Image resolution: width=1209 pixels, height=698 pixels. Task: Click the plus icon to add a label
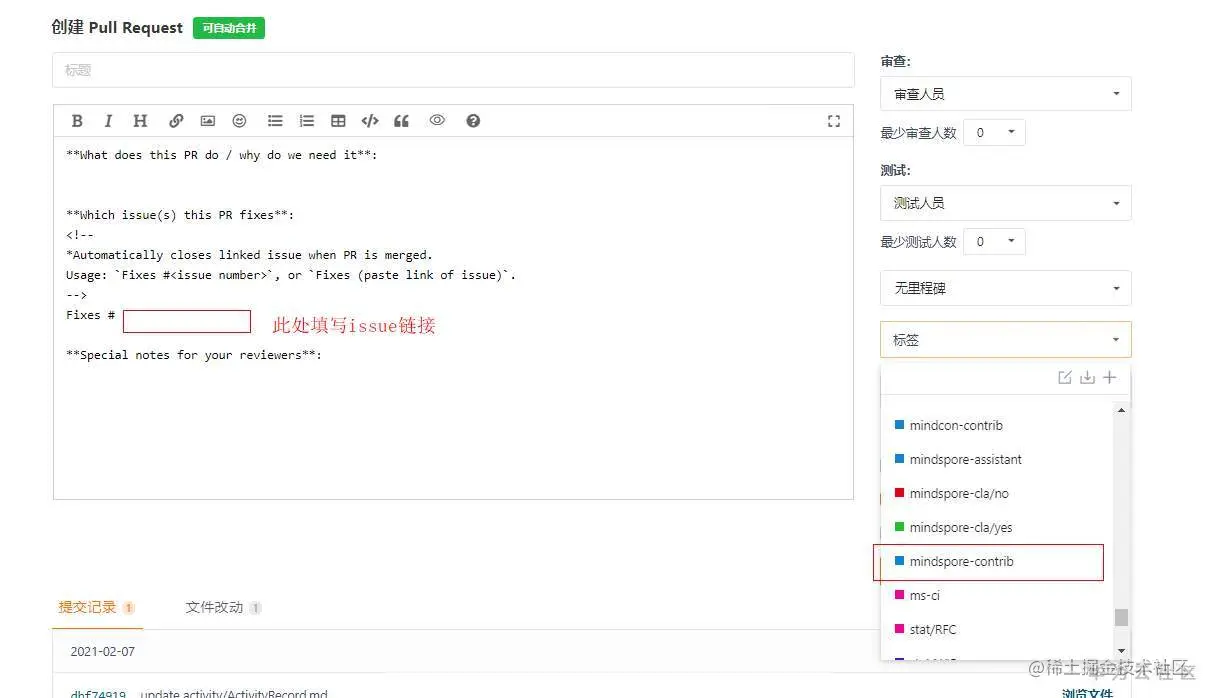pyautogui.click(x=1110, y=377)
